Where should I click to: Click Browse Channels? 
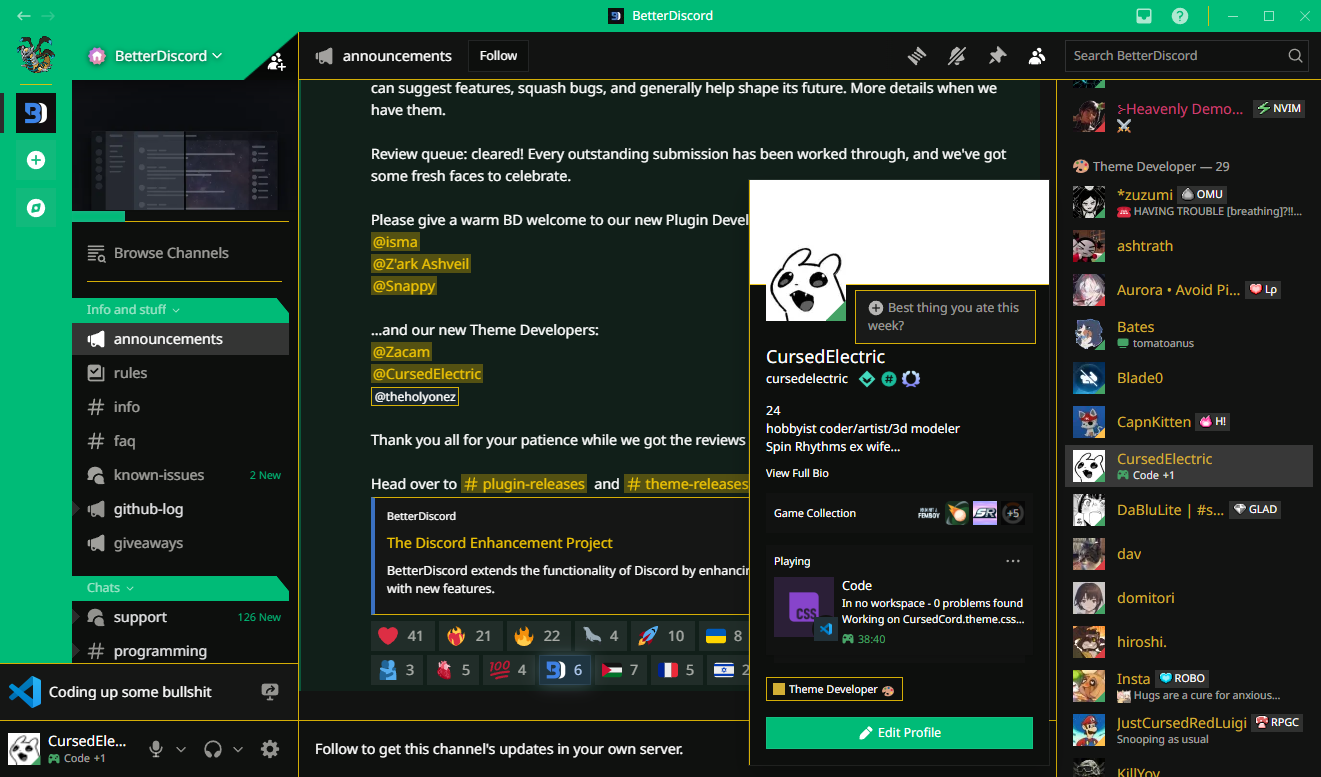click(180, 253)
